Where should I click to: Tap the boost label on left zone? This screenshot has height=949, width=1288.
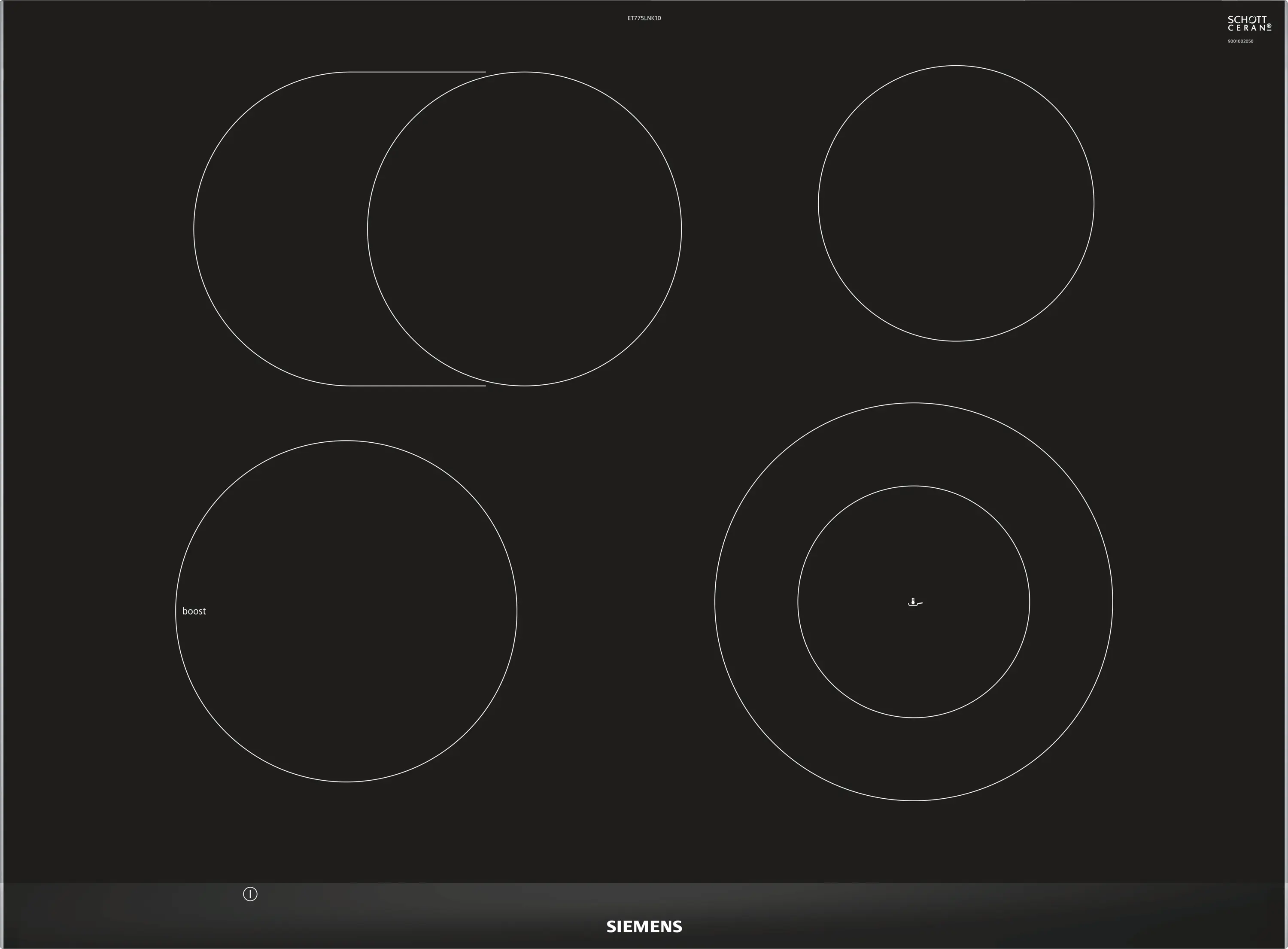(194, 611)
